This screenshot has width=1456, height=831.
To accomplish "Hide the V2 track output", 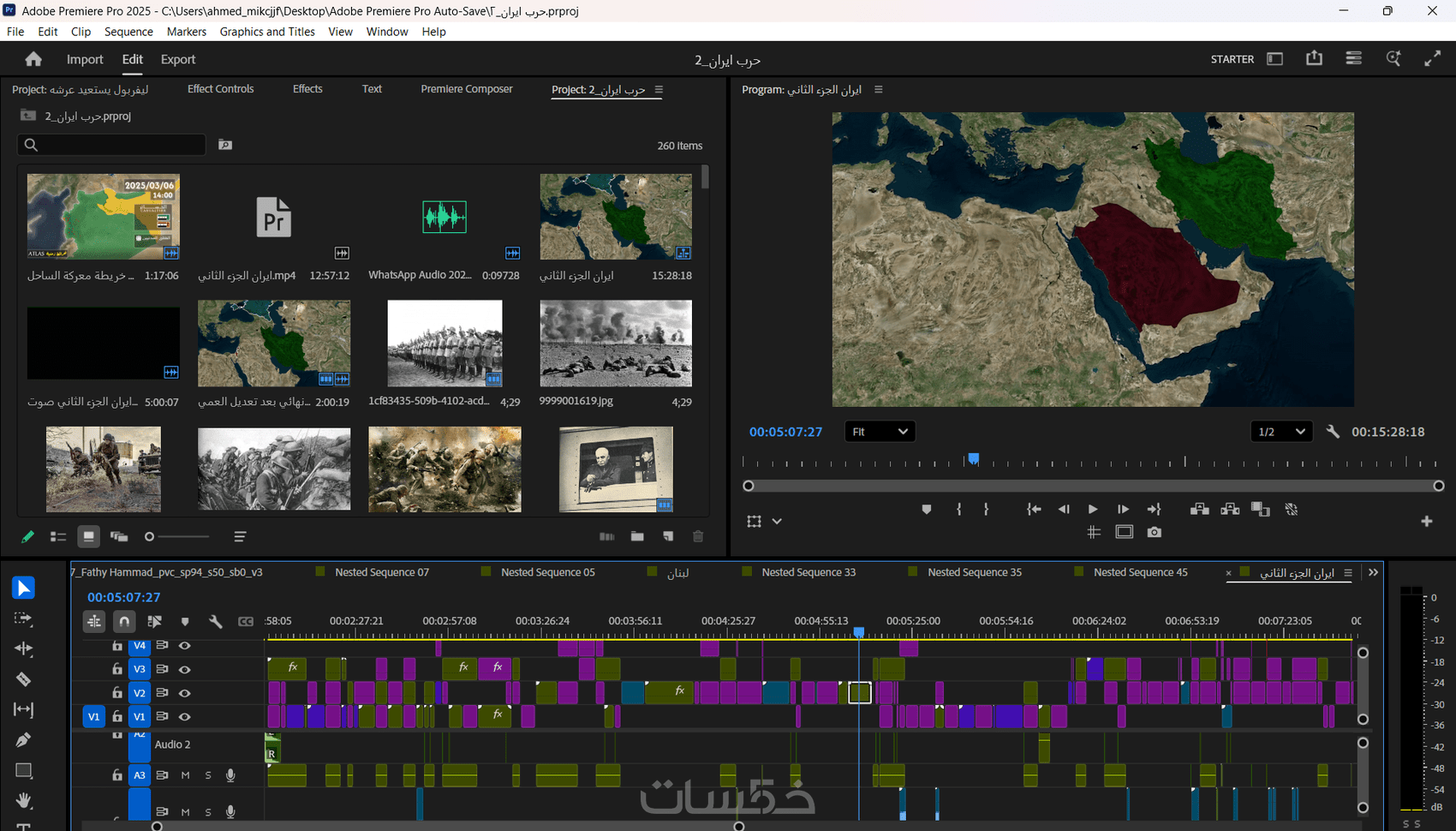I will pos(184,693).
